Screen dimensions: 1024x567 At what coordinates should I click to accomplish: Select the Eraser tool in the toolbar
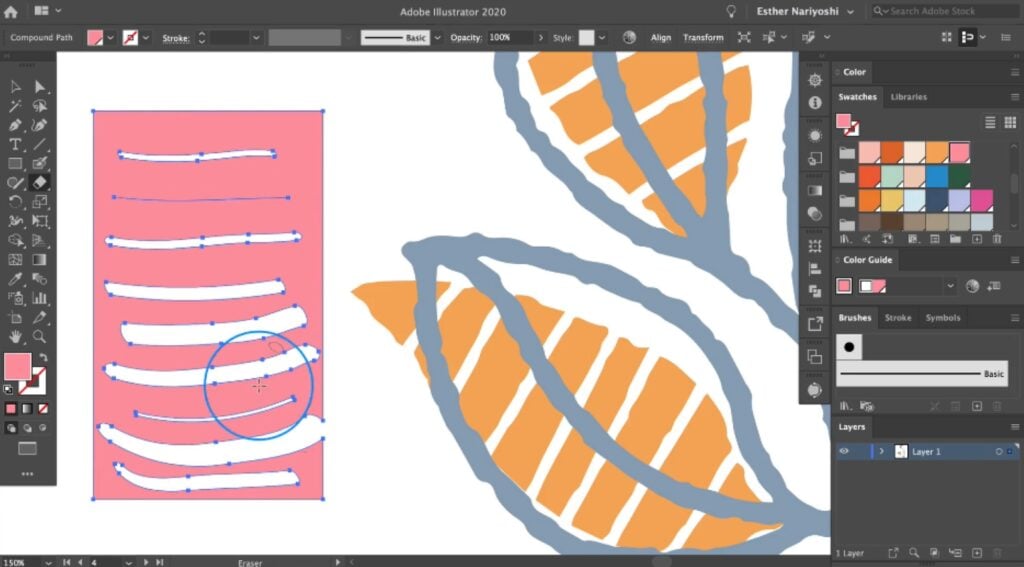pyautogui.click(x=40, y=183)
